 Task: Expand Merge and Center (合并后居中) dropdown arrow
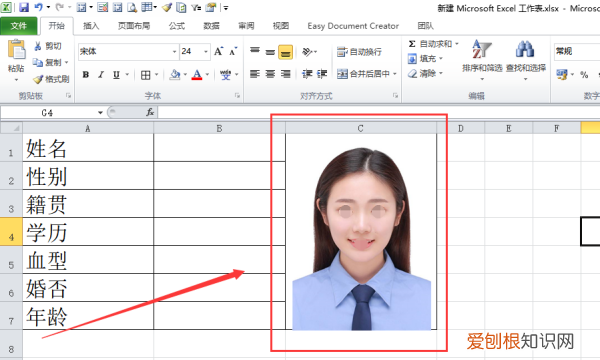coord(395,74)
